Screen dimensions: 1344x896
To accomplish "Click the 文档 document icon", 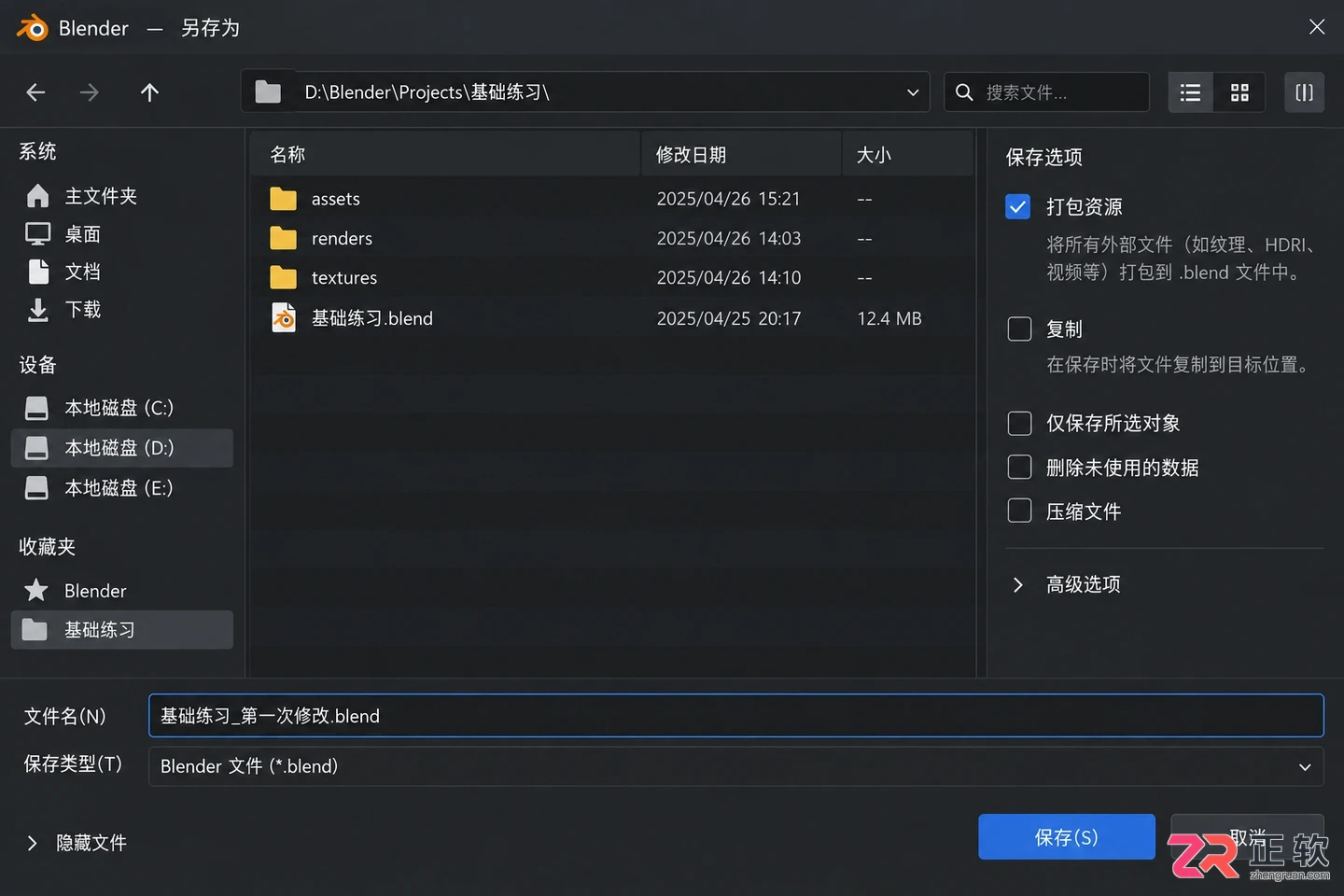I will point(38,272).
